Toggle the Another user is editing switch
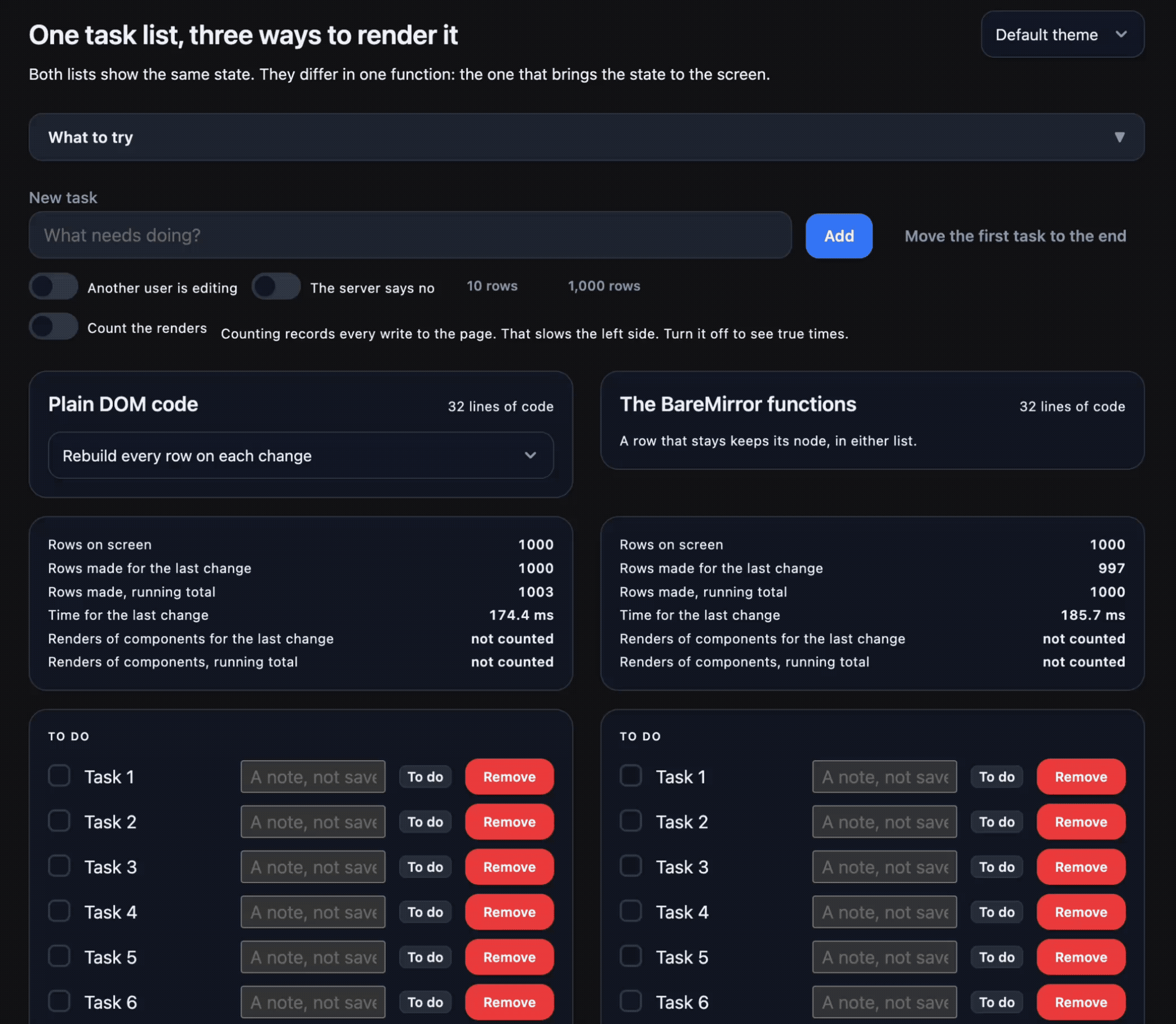 [54, 287]
